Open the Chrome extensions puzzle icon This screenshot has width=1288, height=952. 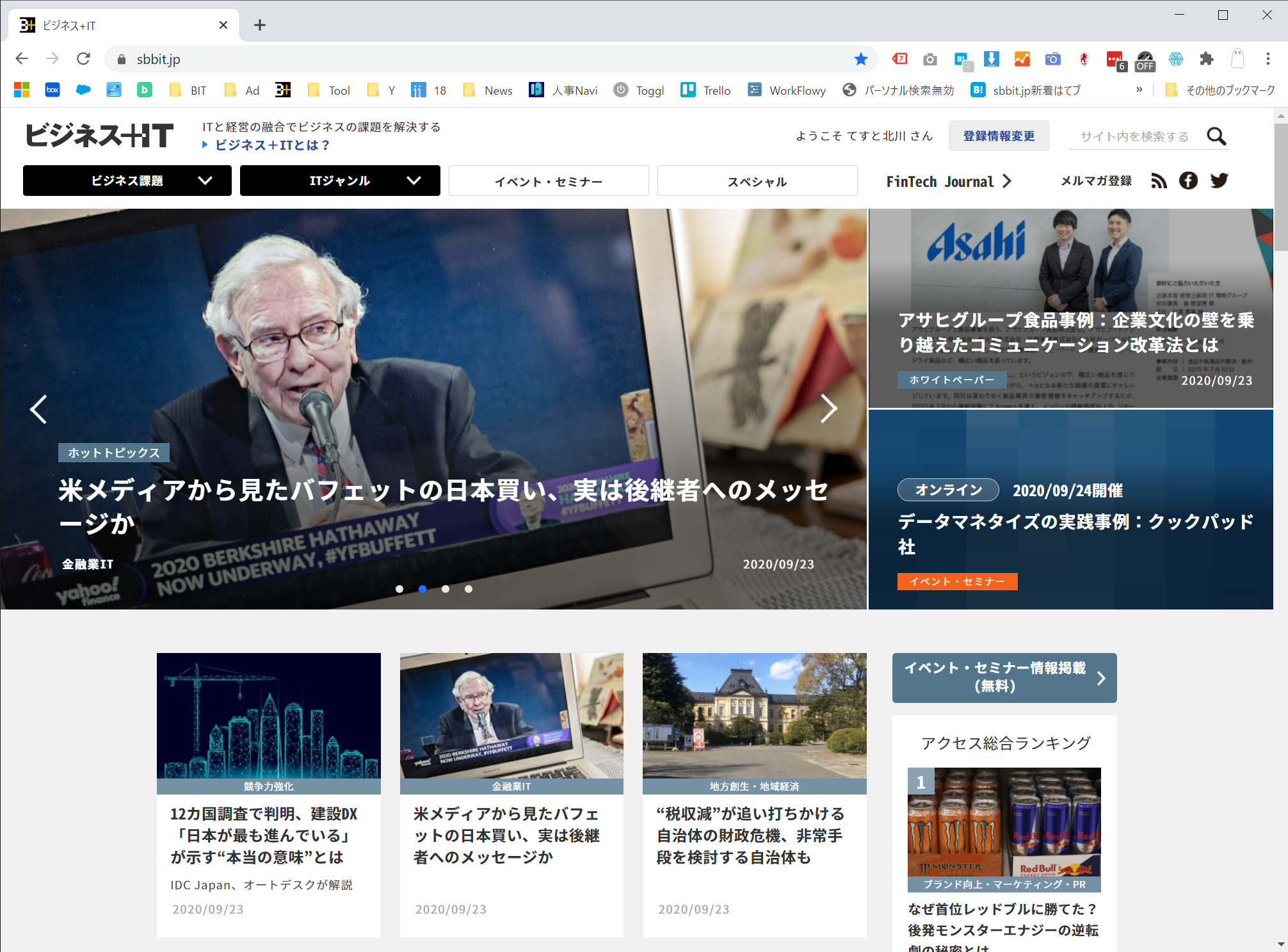pos(1207,60)
